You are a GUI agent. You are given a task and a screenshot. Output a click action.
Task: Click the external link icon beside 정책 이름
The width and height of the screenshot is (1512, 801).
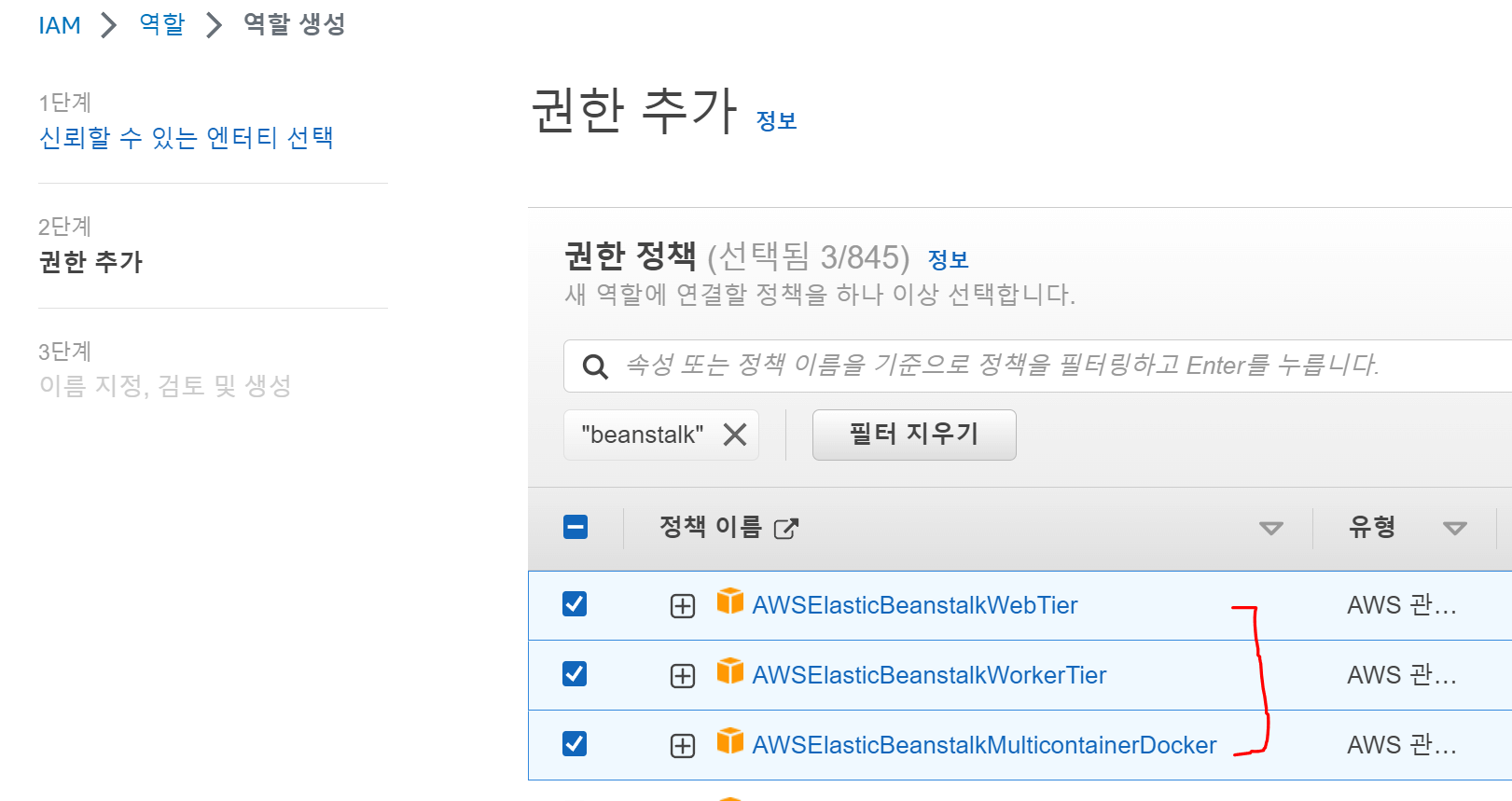tap(786, 529)
